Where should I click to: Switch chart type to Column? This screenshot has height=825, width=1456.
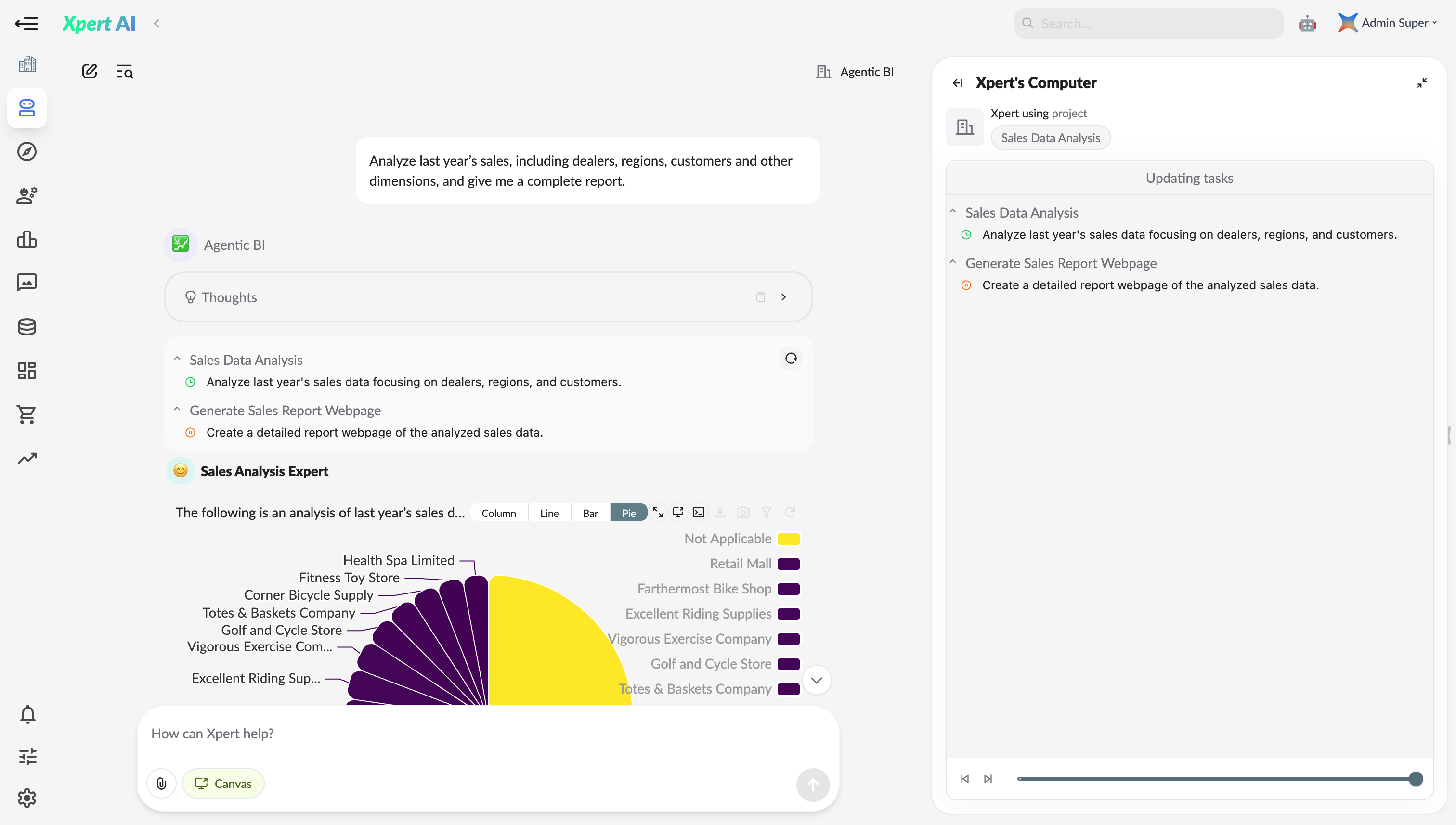499,513
